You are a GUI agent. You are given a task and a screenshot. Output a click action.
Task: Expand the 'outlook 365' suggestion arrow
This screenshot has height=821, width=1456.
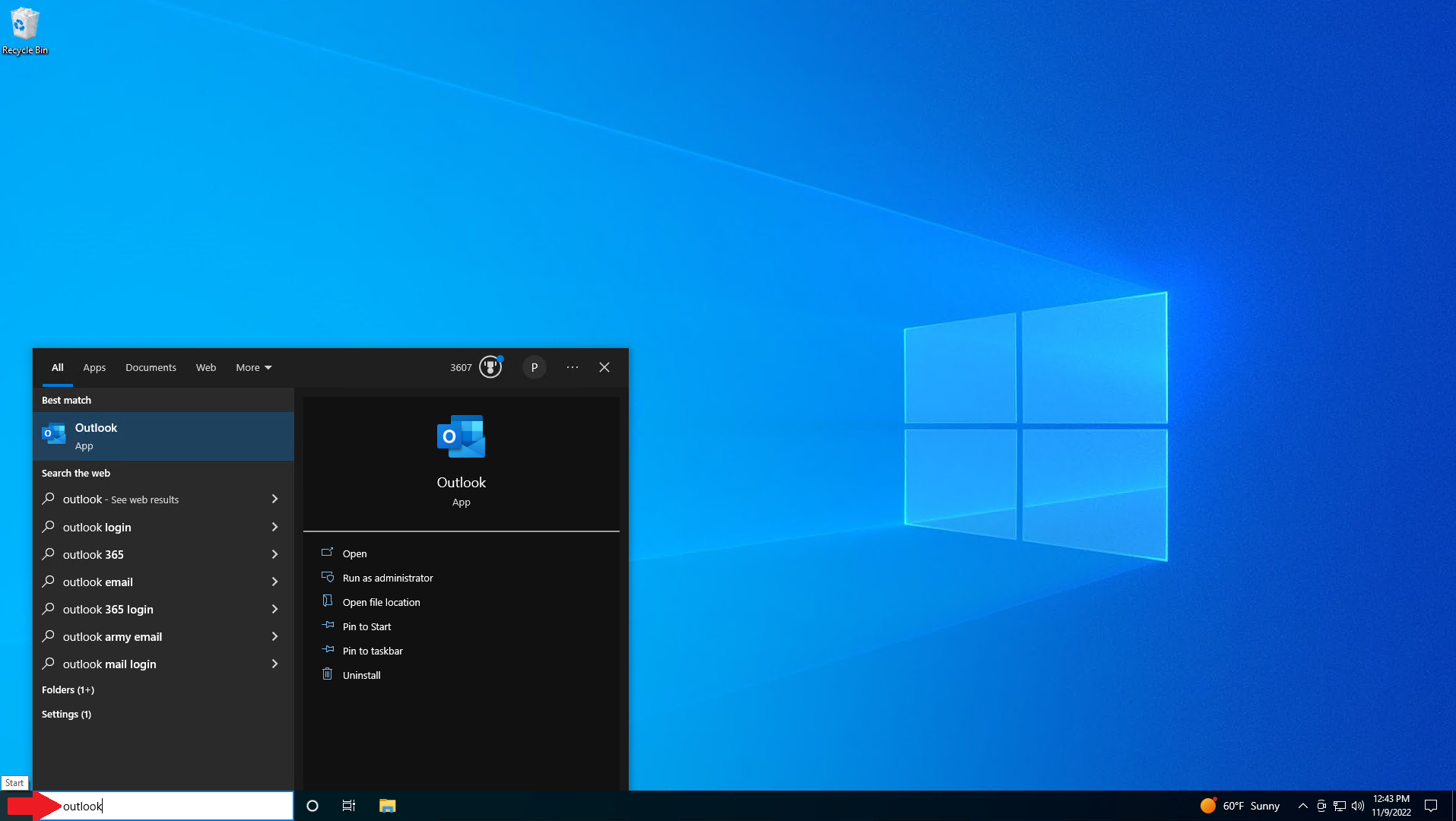coord(274,554)
